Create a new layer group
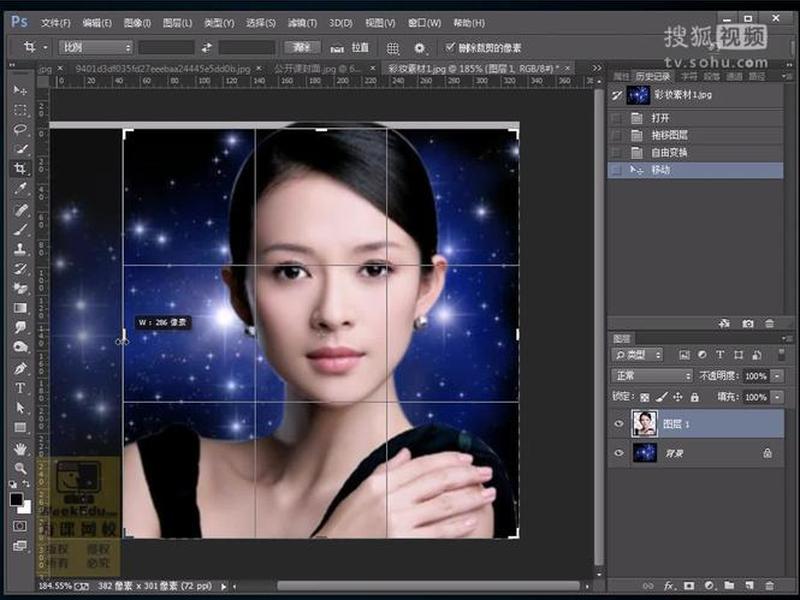The width and height of the screenshot is (800, 600). (729, 586)
